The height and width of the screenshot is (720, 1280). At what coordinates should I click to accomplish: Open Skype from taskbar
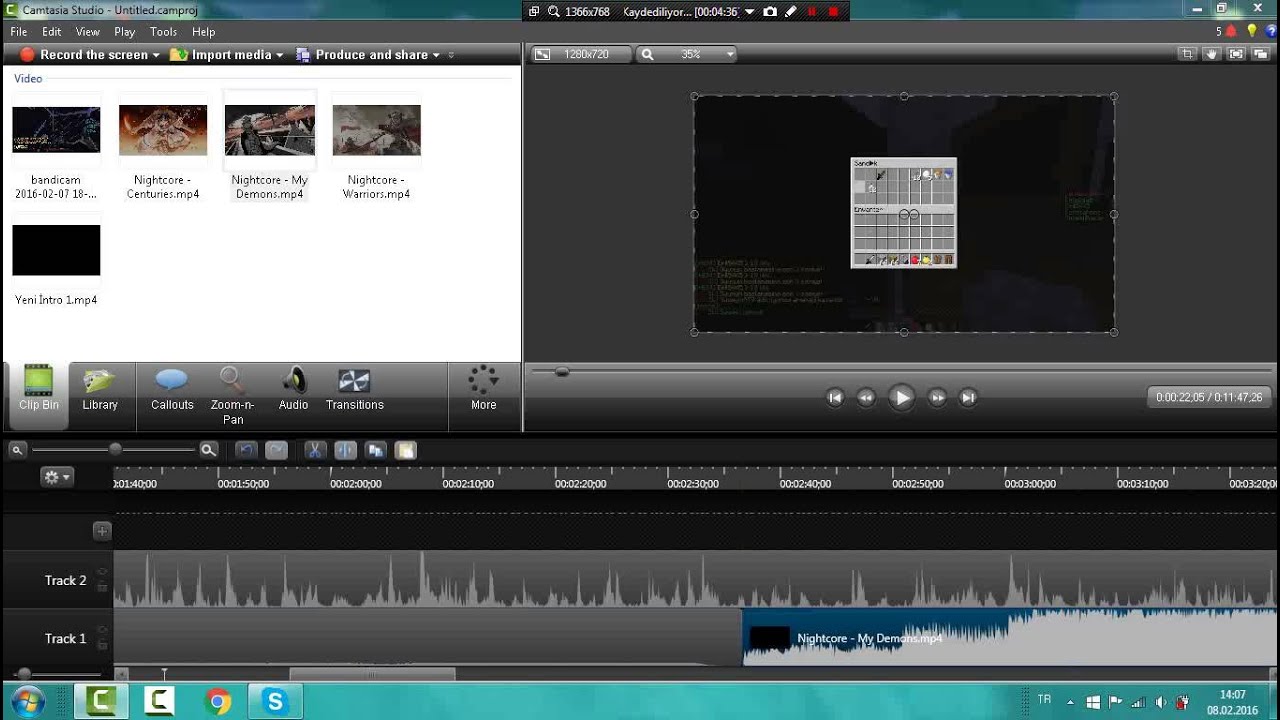pos(275,701)
